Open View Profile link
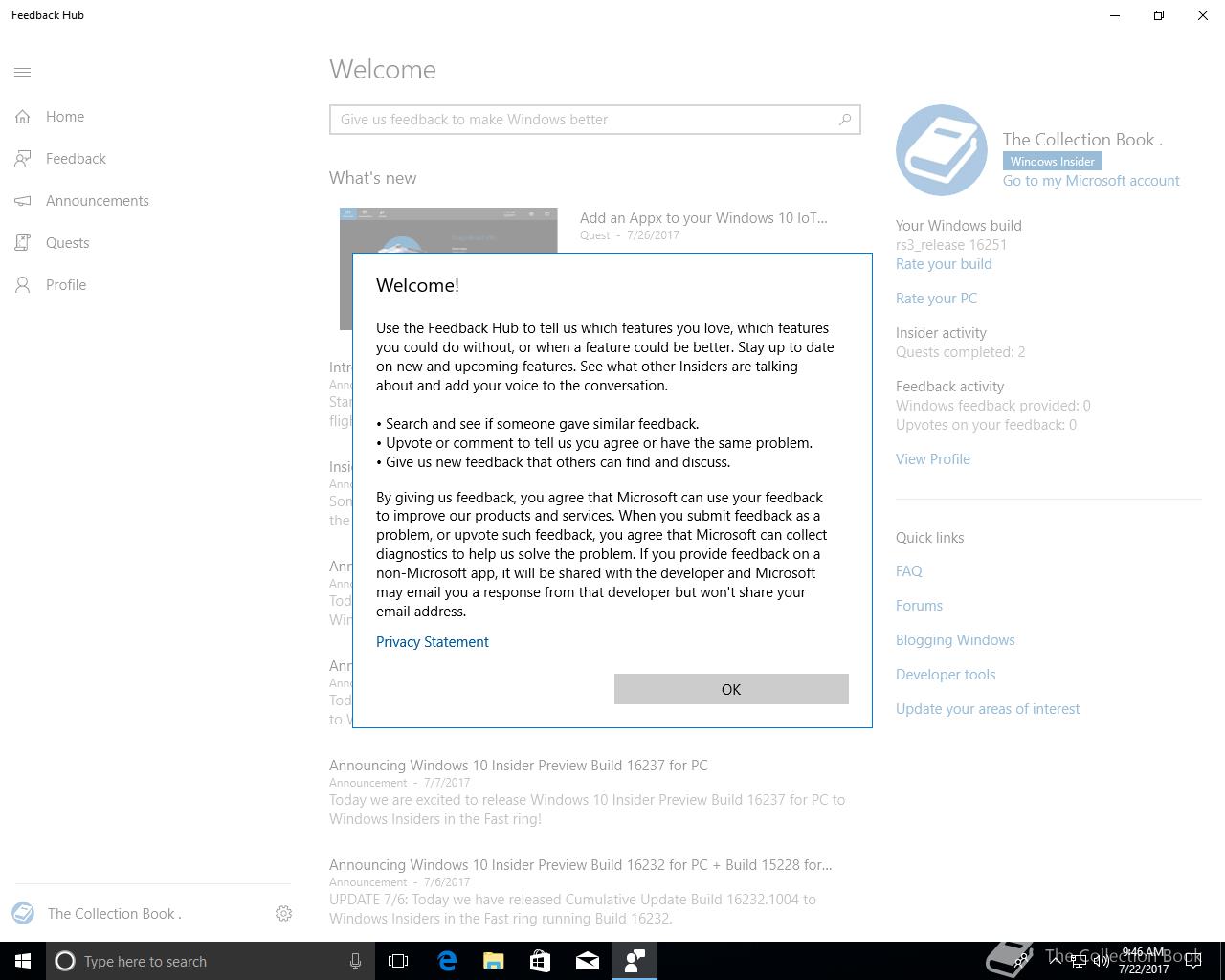The width and height of the screenshot is (1225, 980). point(933,459)
